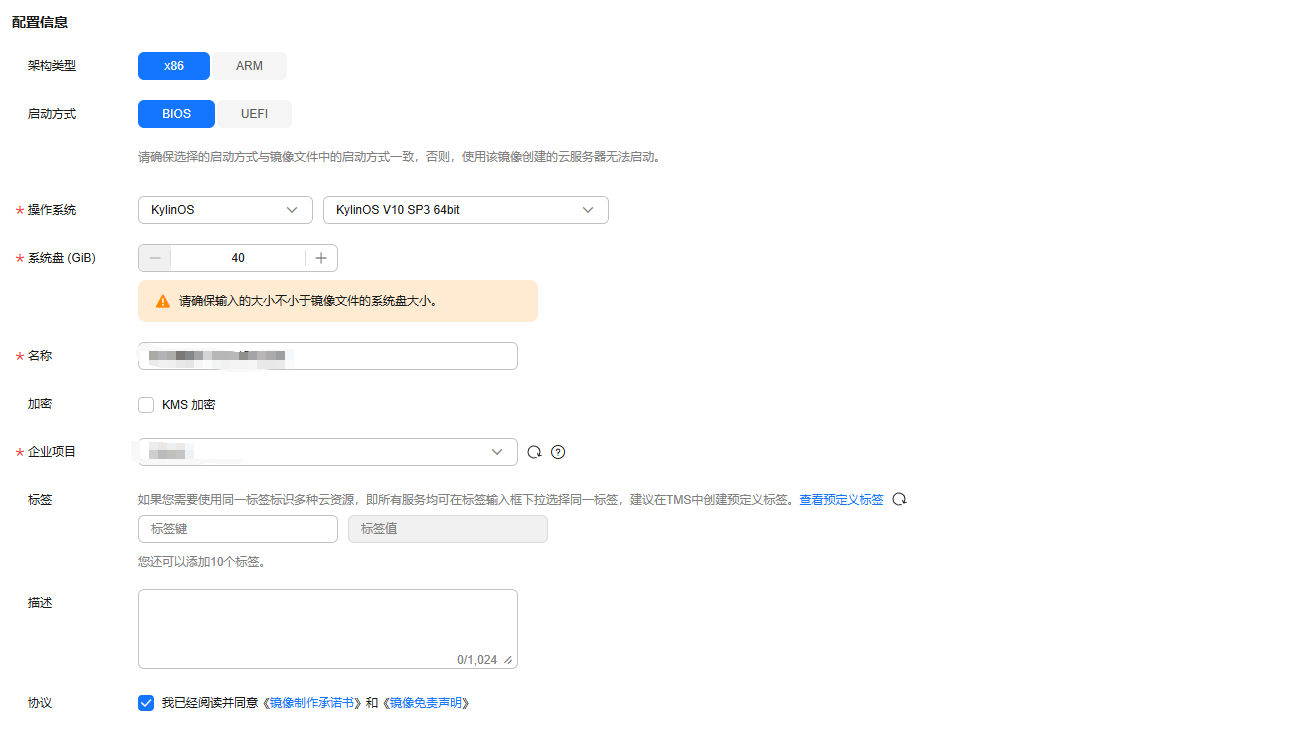Refresh the predefined tags
1305x735 pixels.
(899, 499)
